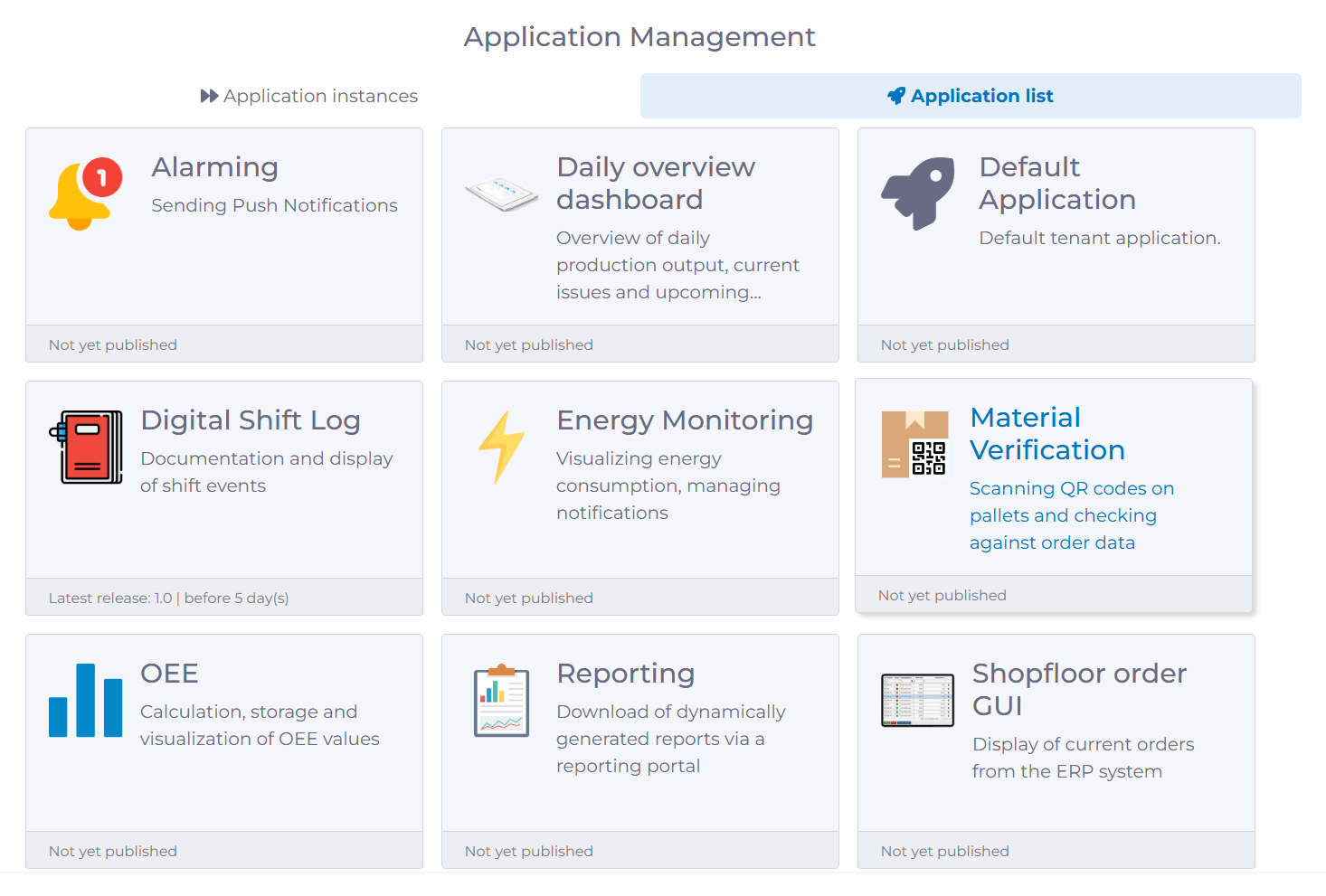The height and width of the screenshot is (896, 1326).
Task: Click the OEE bar chart icon
Action: (x=85, y=700)
